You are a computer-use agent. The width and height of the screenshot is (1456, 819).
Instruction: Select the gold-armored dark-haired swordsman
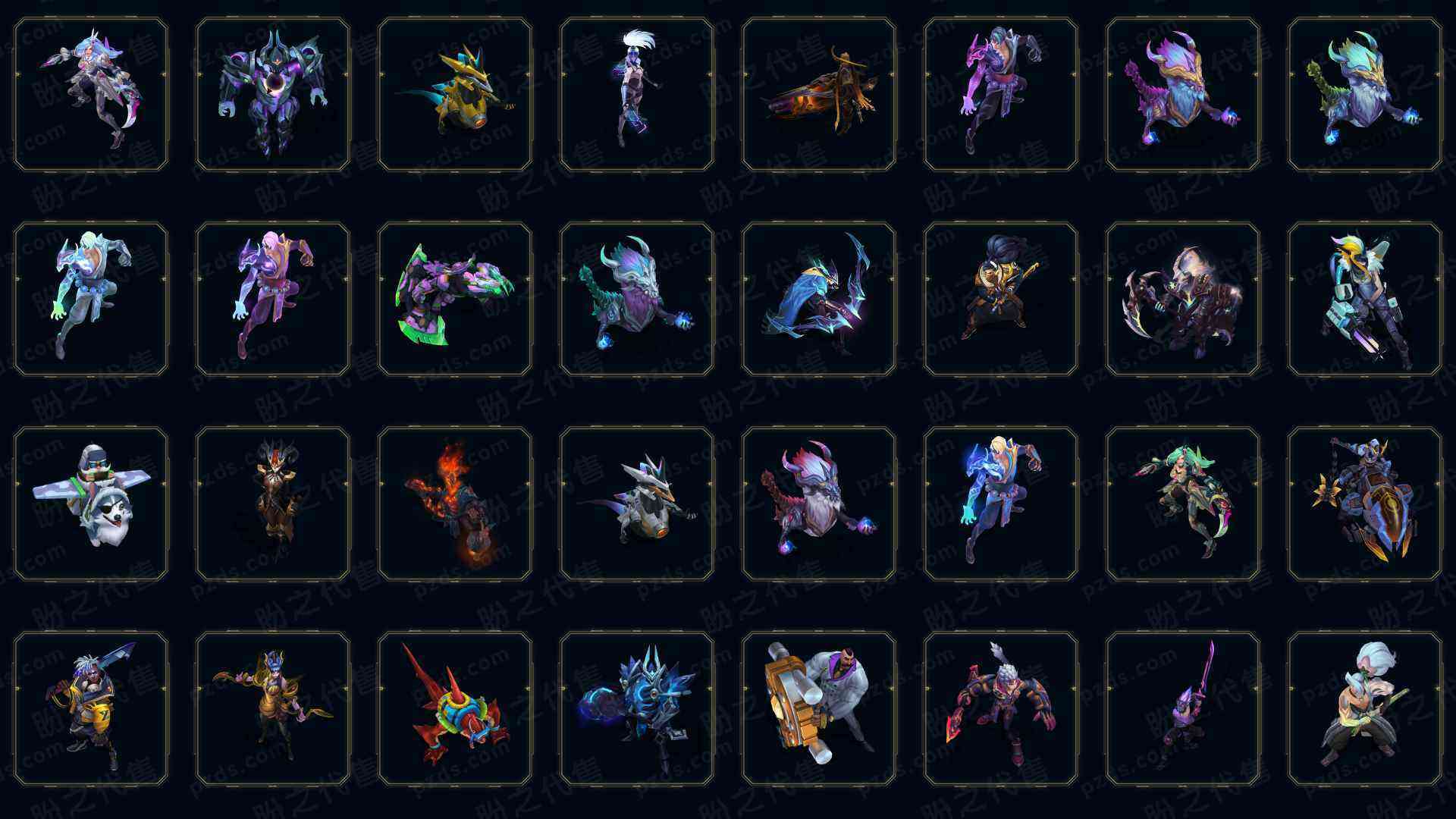point(1001,299)
